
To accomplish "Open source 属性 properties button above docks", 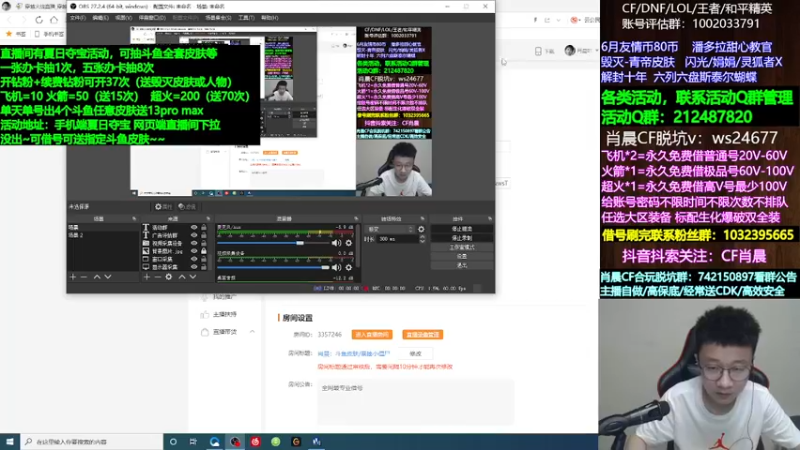I will point(164,207).
